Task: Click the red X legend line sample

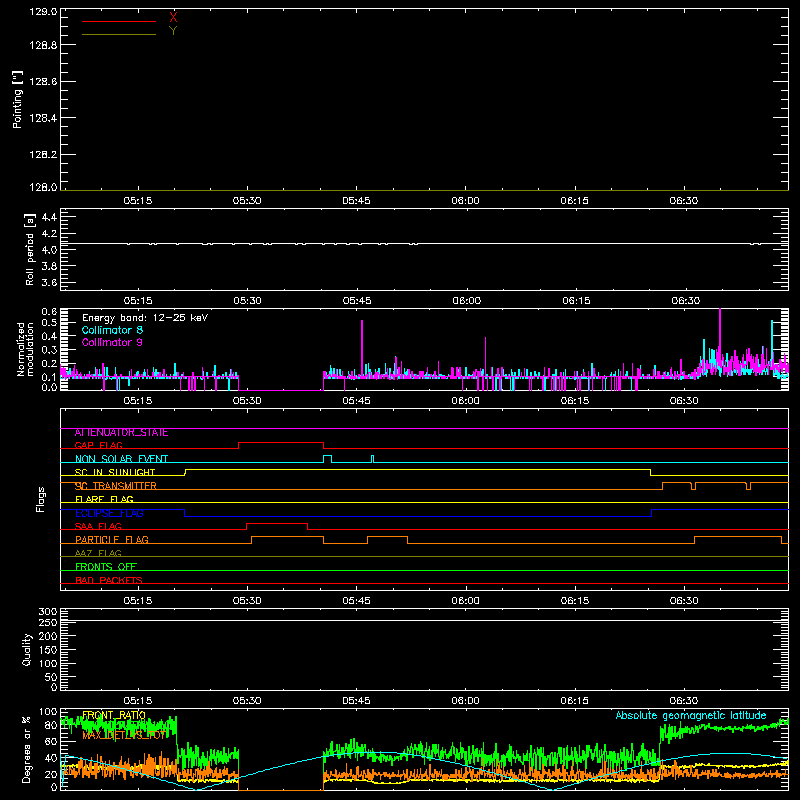Action: (119, 21)
